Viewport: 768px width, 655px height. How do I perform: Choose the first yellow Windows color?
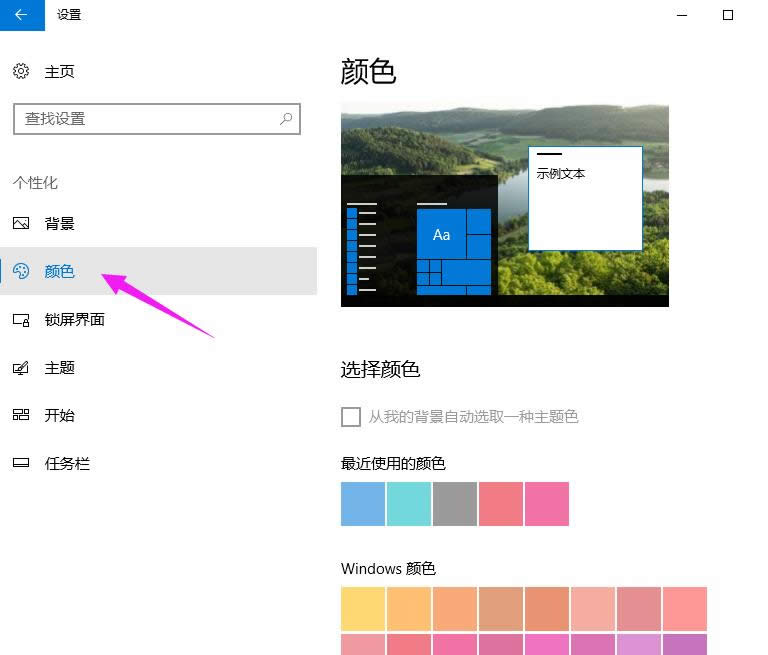(363, 608)
